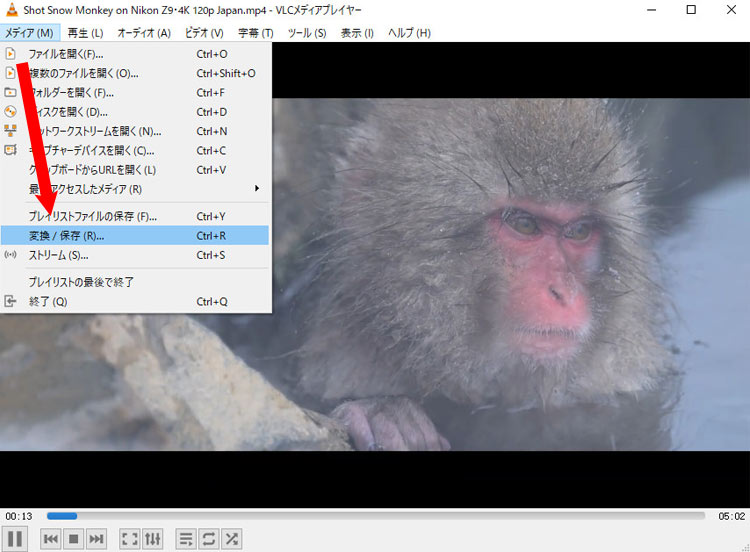Maximize the VLC window
This screenshot has width=750, height=552.
(691, 10)
